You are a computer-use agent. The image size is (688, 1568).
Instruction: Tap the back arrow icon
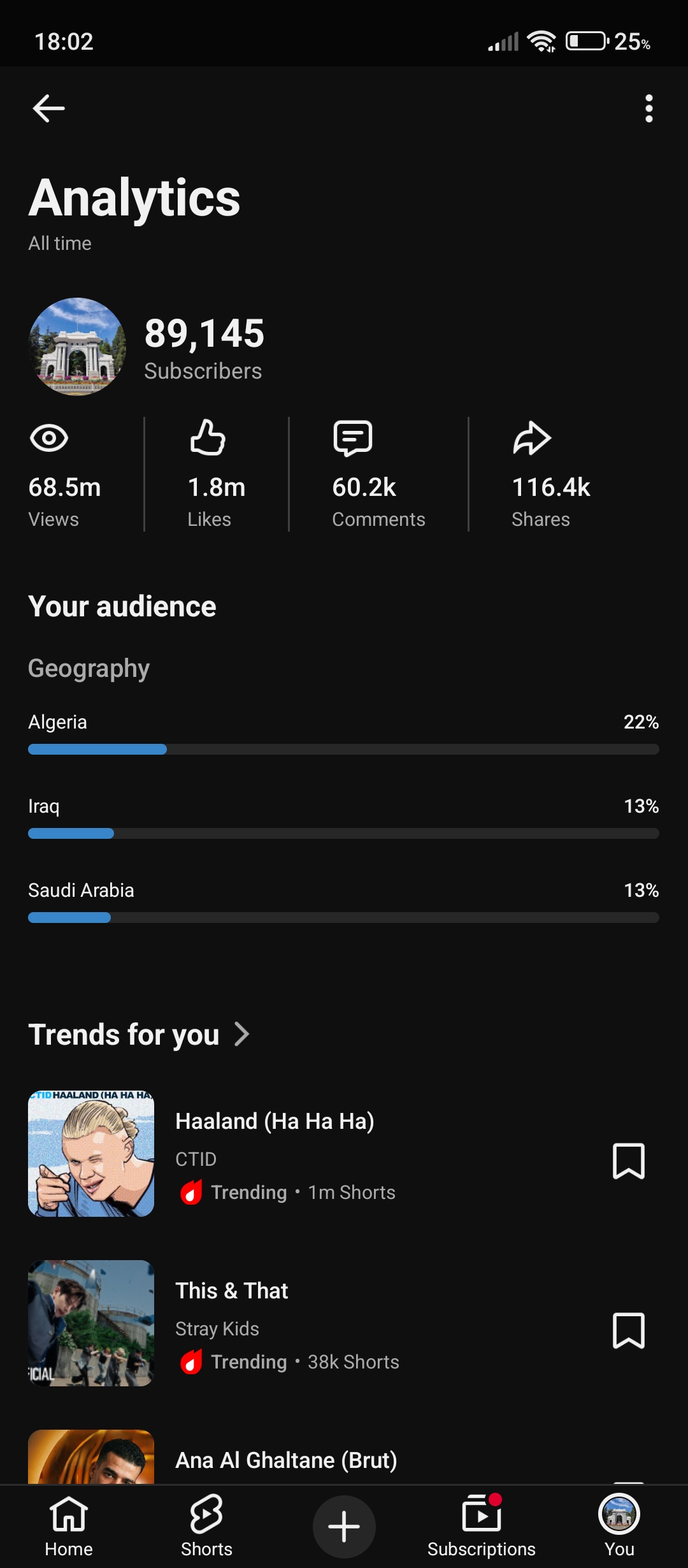point(48,108)
